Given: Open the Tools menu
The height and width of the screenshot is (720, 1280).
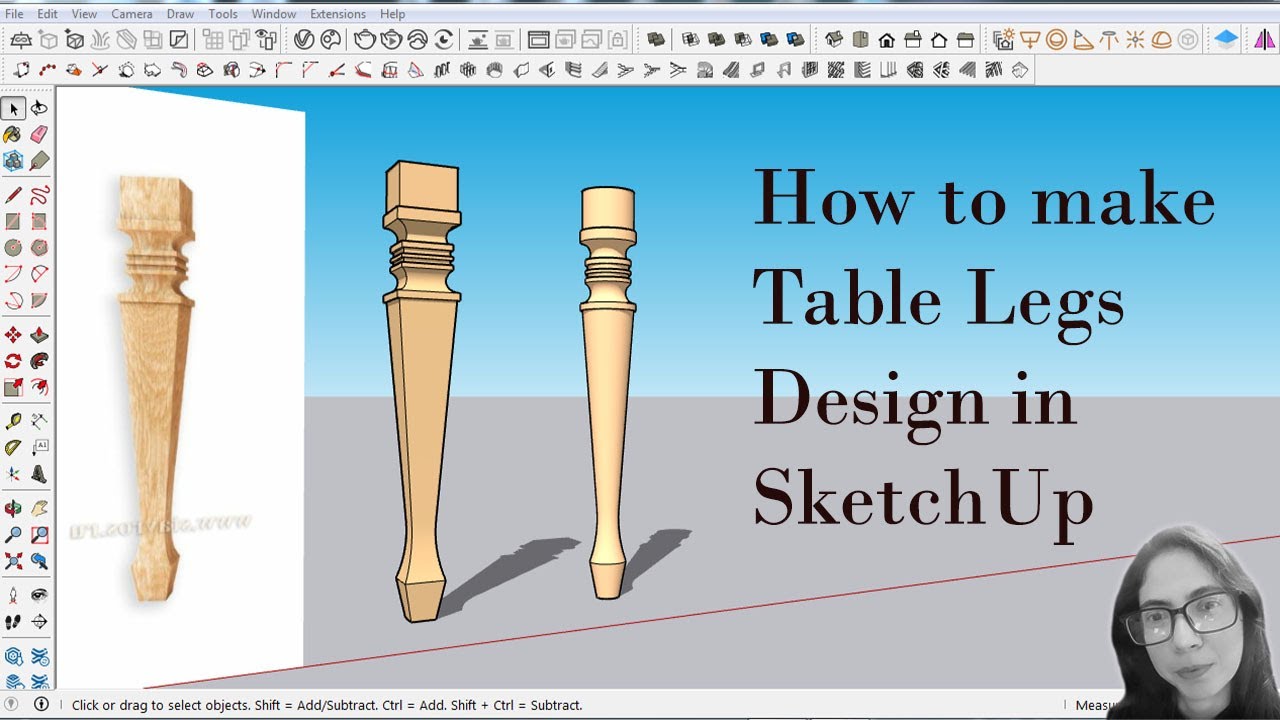Looking at the screenshot, I should 223,14.
